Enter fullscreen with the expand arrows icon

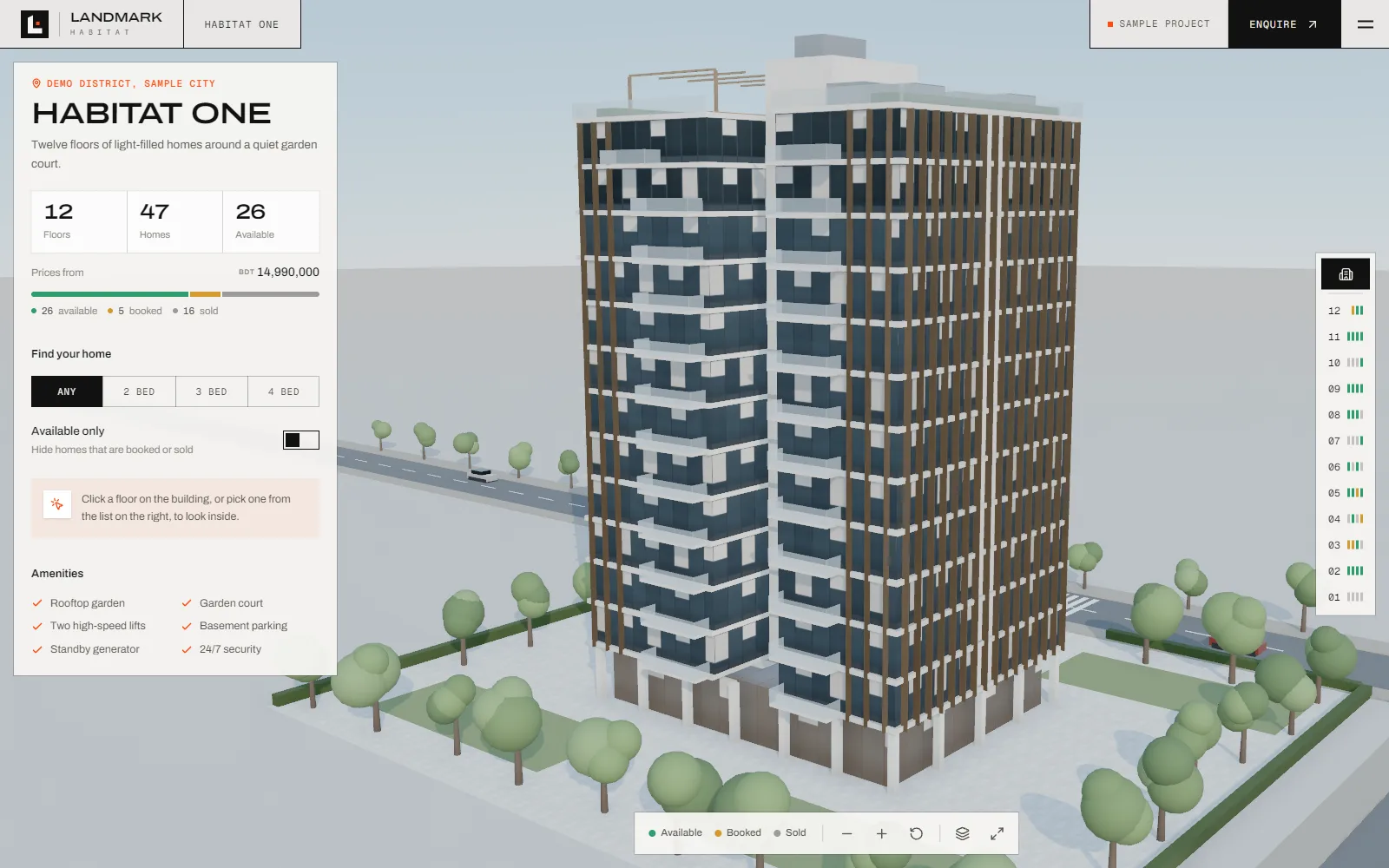(x=997, y=833)
